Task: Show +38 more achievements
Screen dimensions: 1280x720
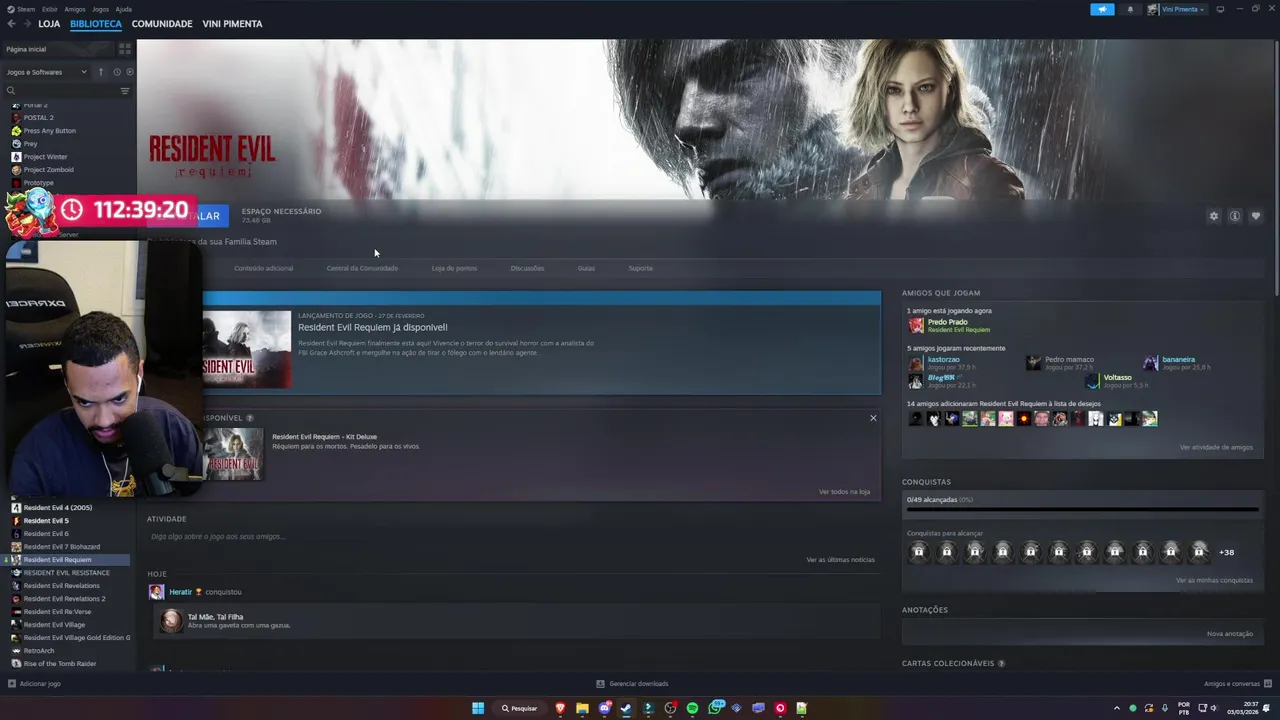Action: 1226,552
